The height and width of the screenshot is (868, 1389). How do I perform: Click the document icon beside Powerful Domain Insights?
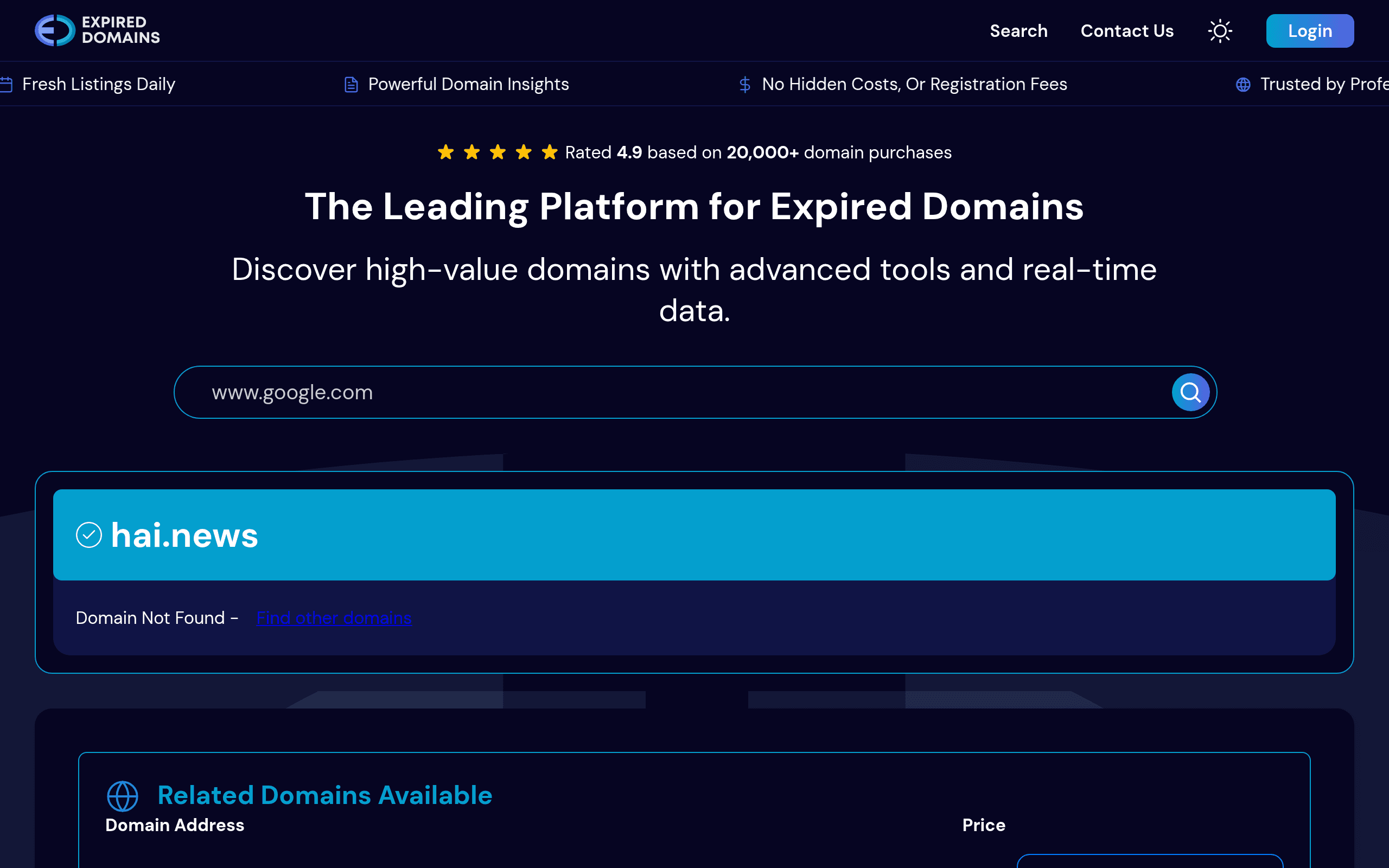tap(351, 85)
